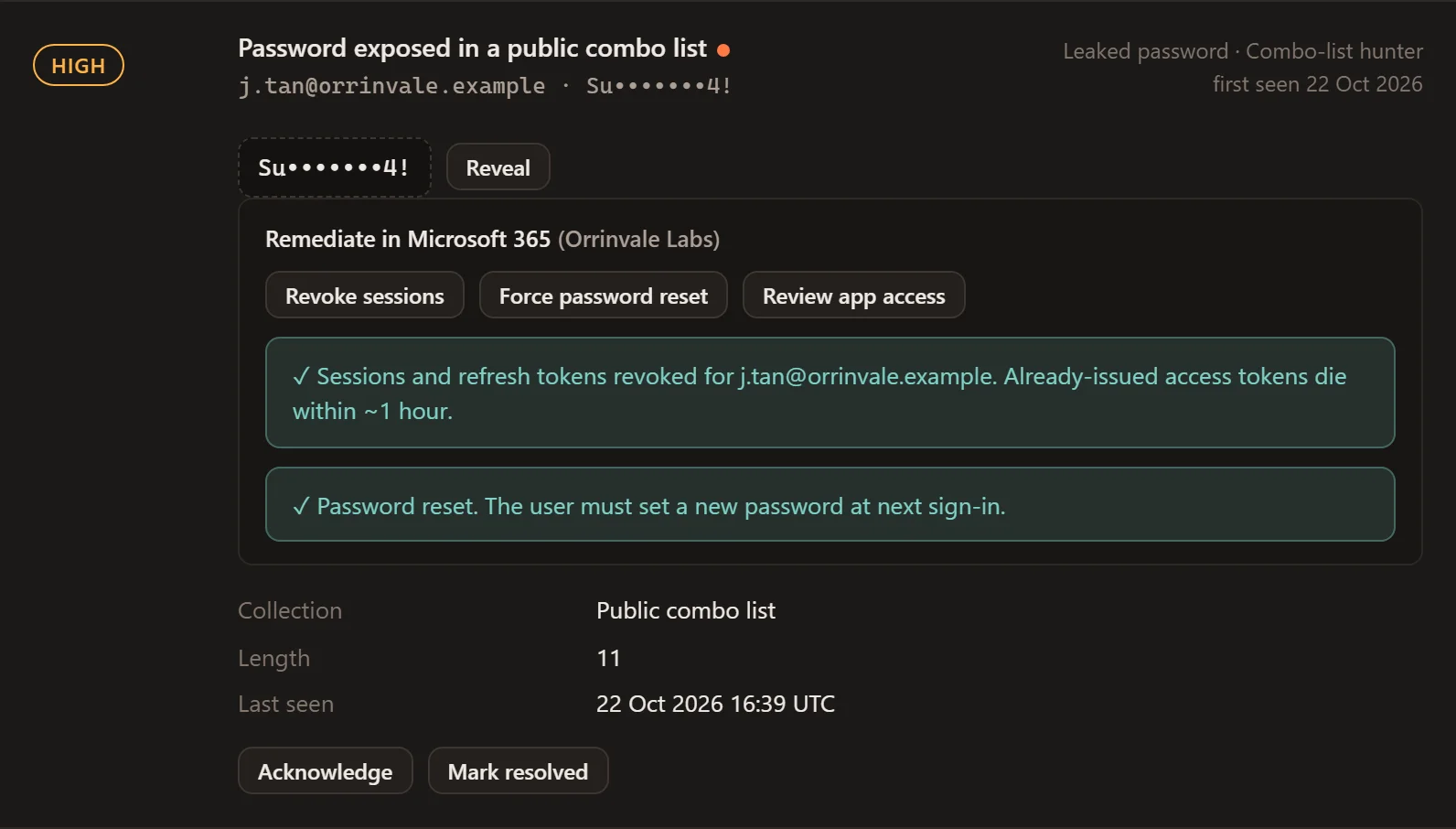Click the 'Collection' field label
The width and height of the screenshot is (1456, 829).
tap(290, 610)
